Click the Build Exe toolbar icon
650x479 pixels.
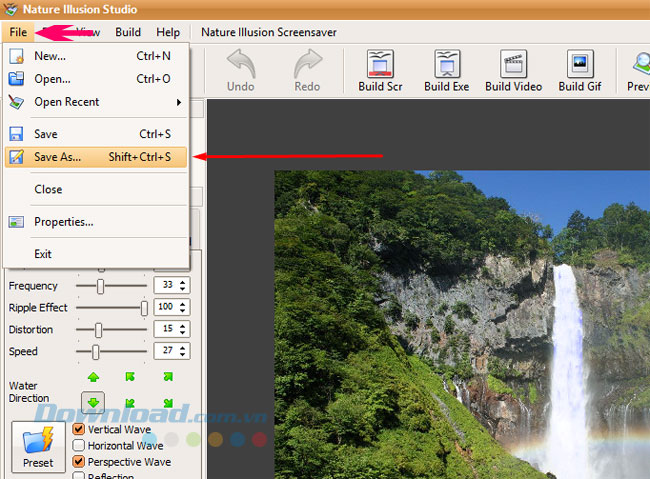pos(446,64)
